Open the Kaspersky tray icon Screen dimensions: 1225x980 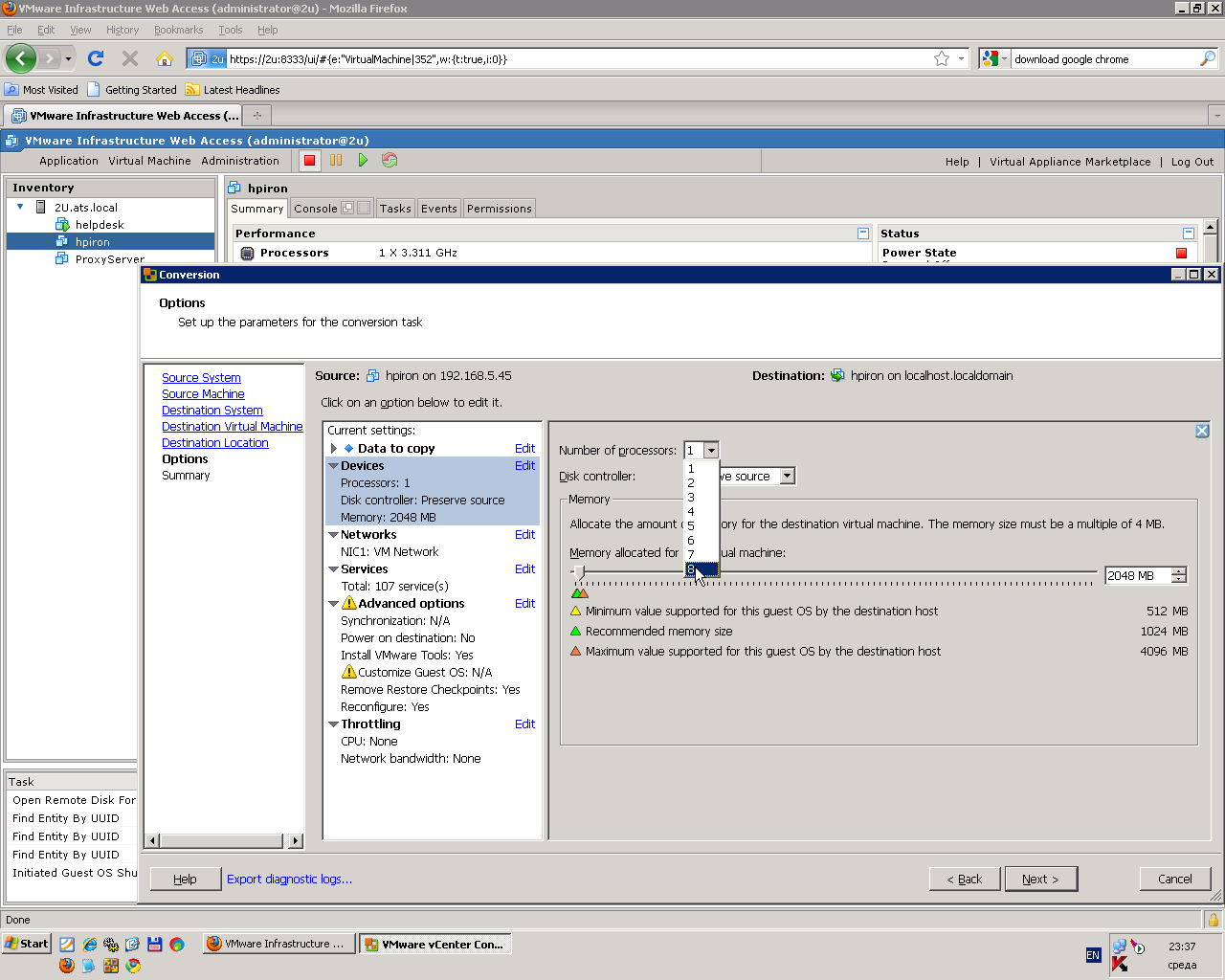coord(1119,964)
